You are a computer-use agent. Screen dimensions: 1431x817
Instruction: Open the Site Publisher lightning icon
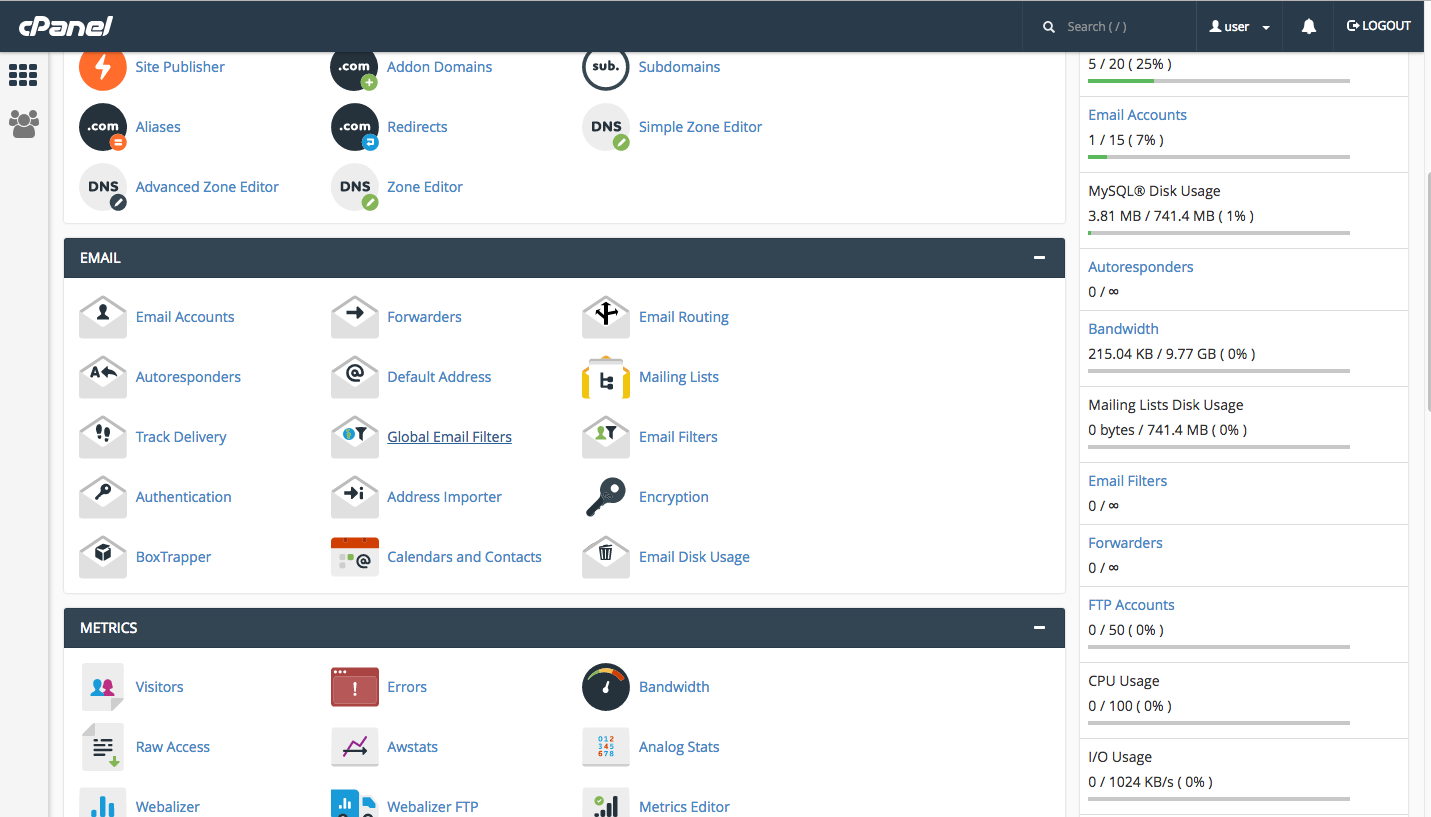102,67
